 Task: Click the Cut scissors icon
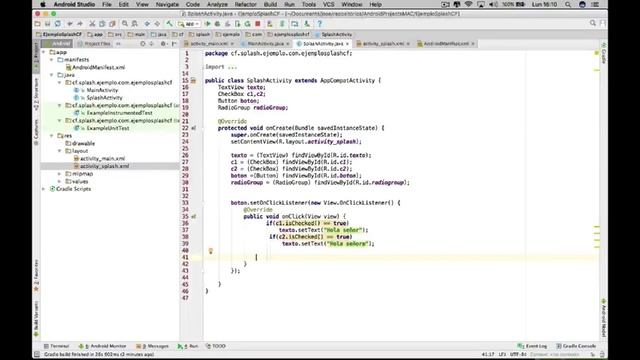pos(92,24)
